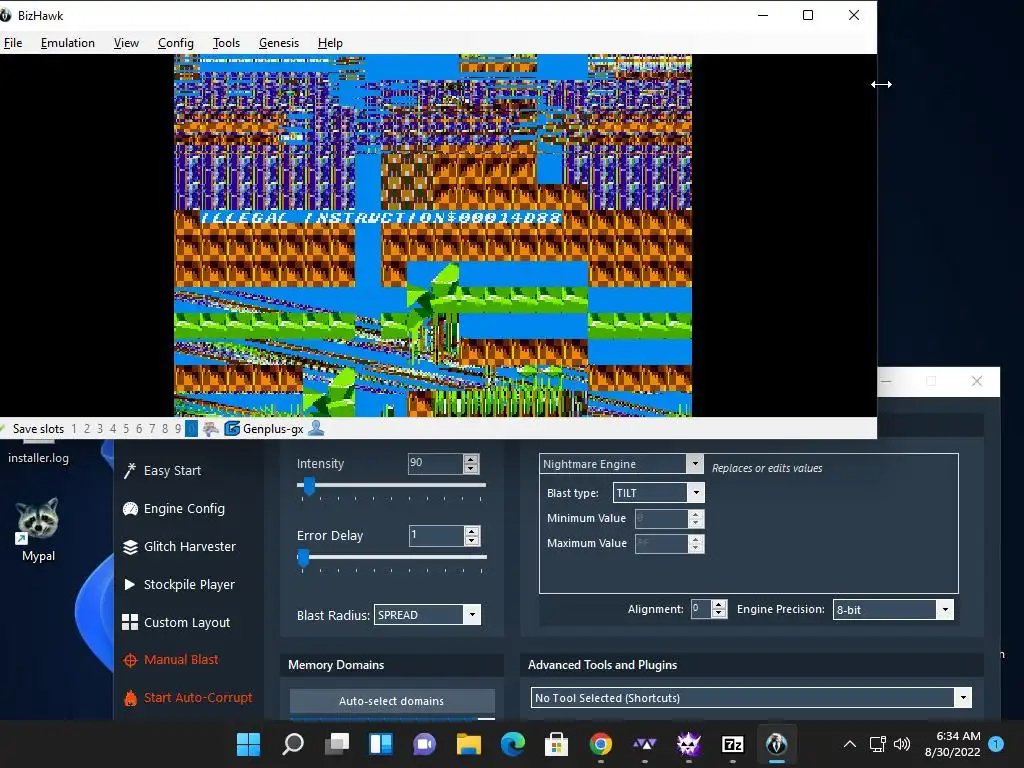Click the Engine Config gauge icon

pyautogui.click(x=130, y=509)
